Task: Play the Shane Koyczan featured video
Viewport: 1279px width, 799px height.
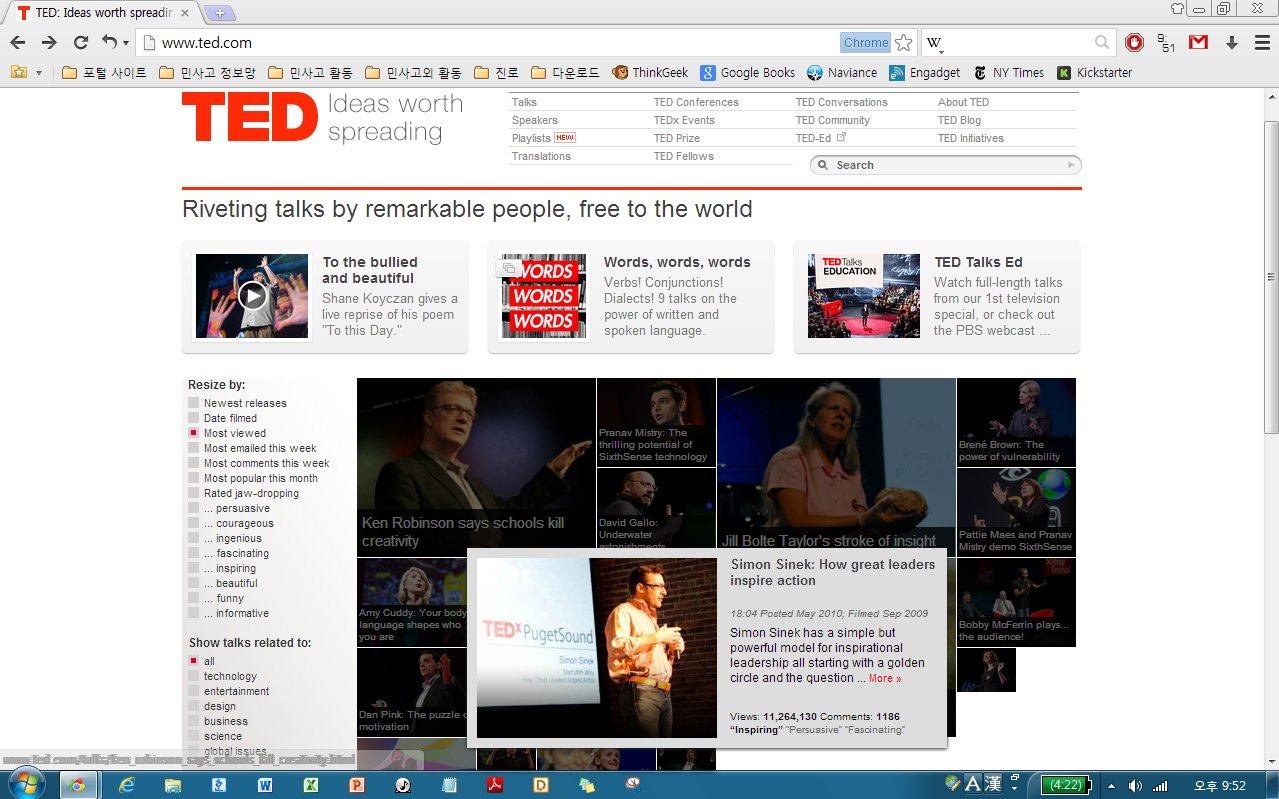Action: pos(251,296)
